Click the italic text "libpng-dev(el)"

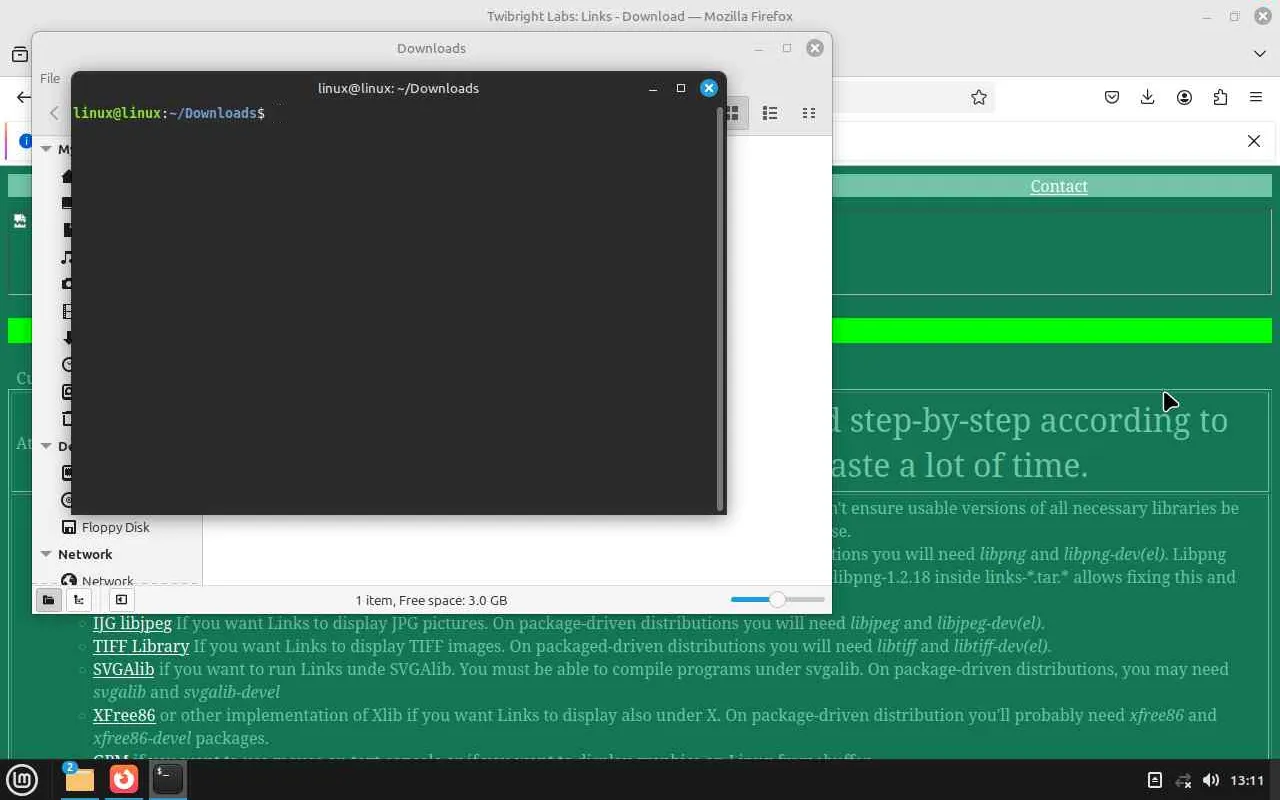click(1114, 554)
